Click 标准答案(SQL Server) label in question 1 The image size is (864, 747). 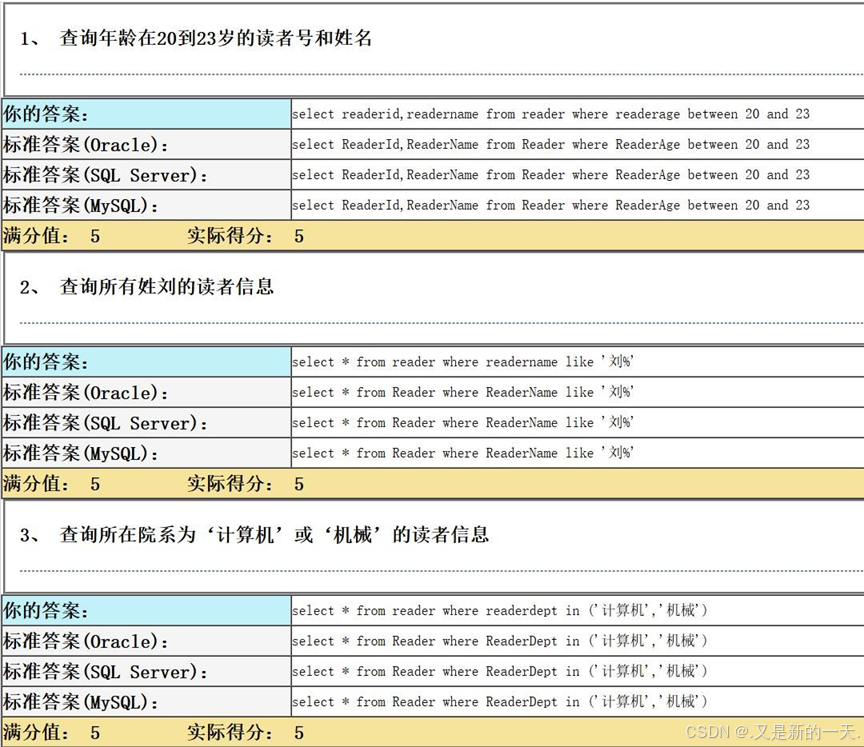click(x=106, y=175)
